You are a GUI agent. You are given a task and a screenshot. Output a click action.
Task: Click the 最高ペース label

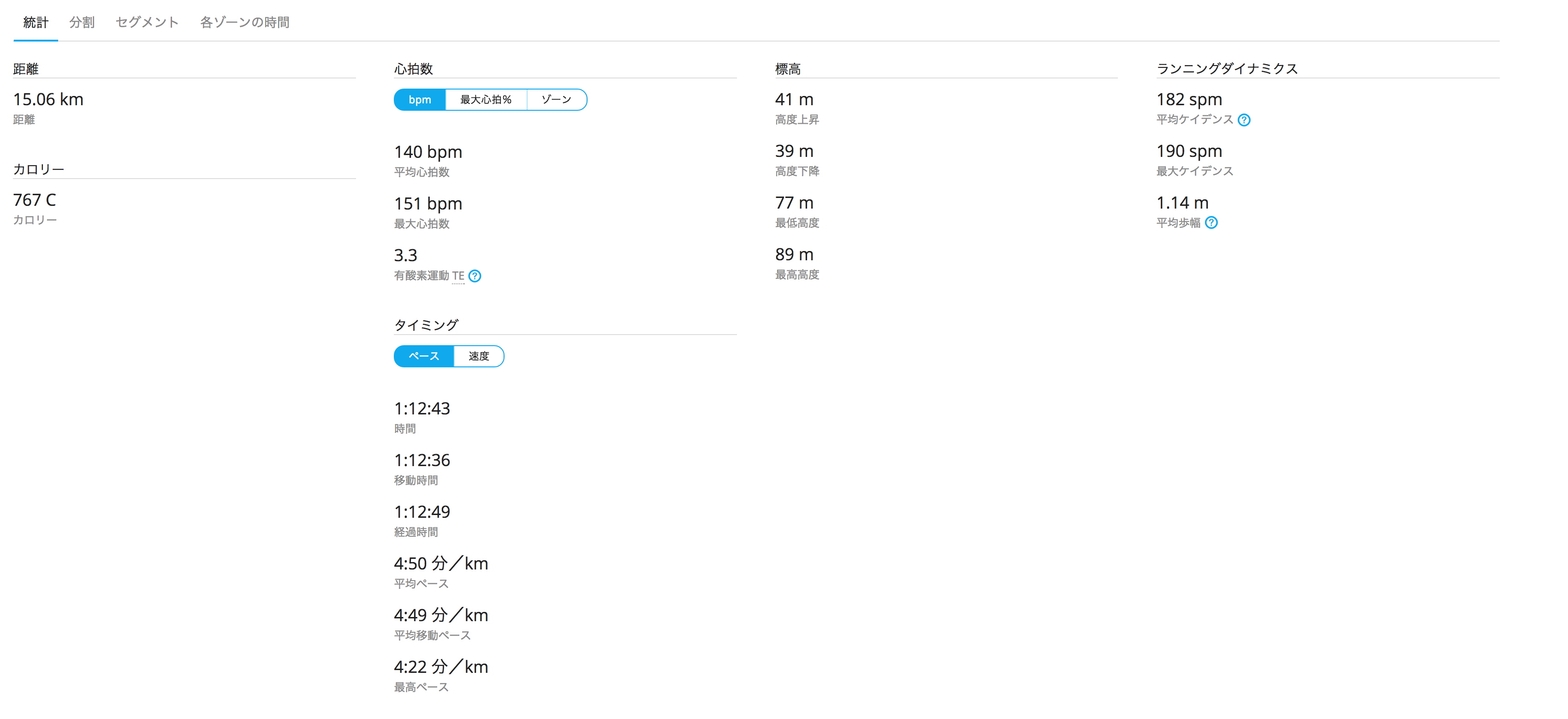(x=421, y=687)
